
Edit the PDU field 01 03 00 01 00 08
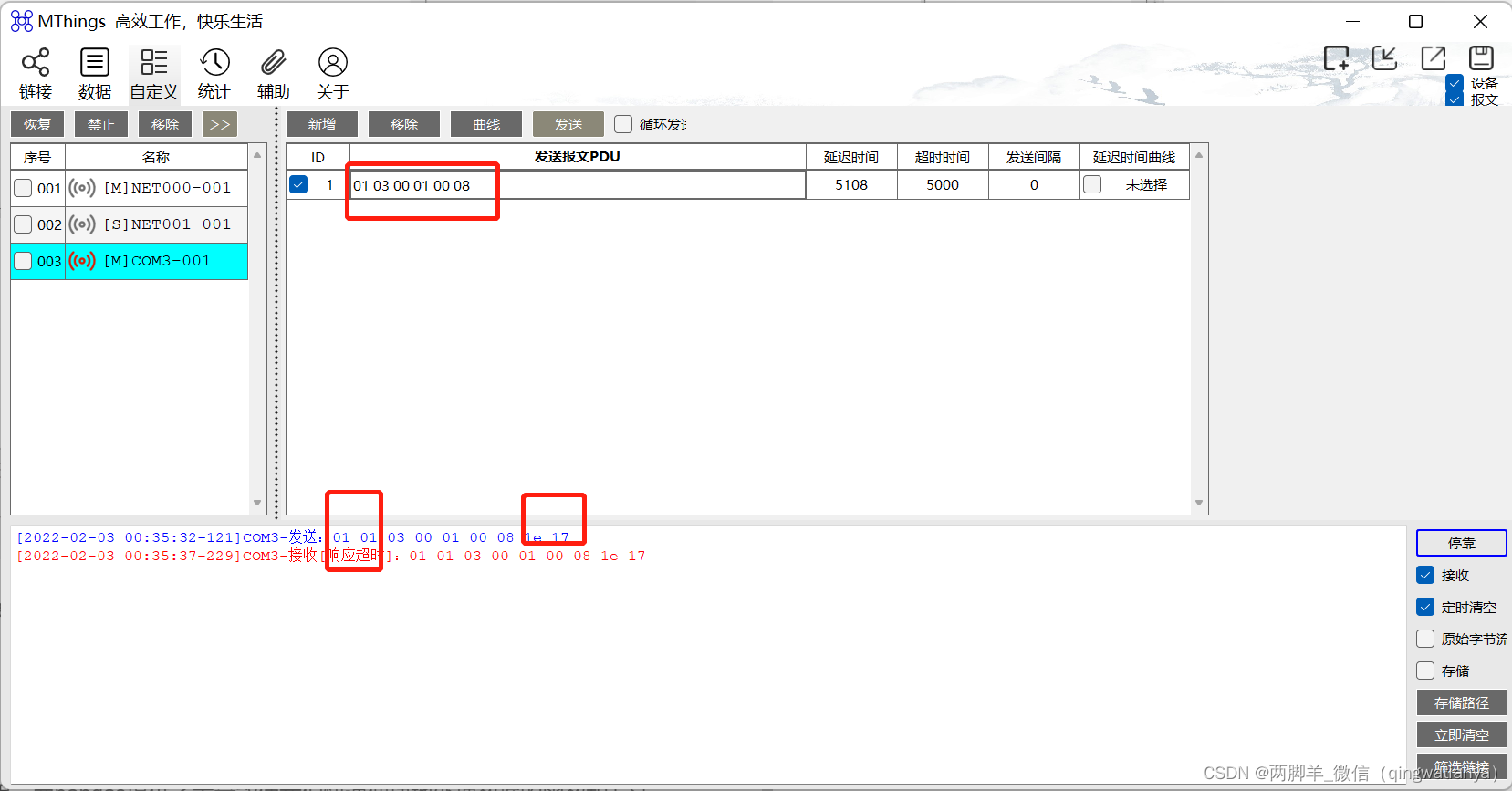pyautogui.click(x=578, y=185)
